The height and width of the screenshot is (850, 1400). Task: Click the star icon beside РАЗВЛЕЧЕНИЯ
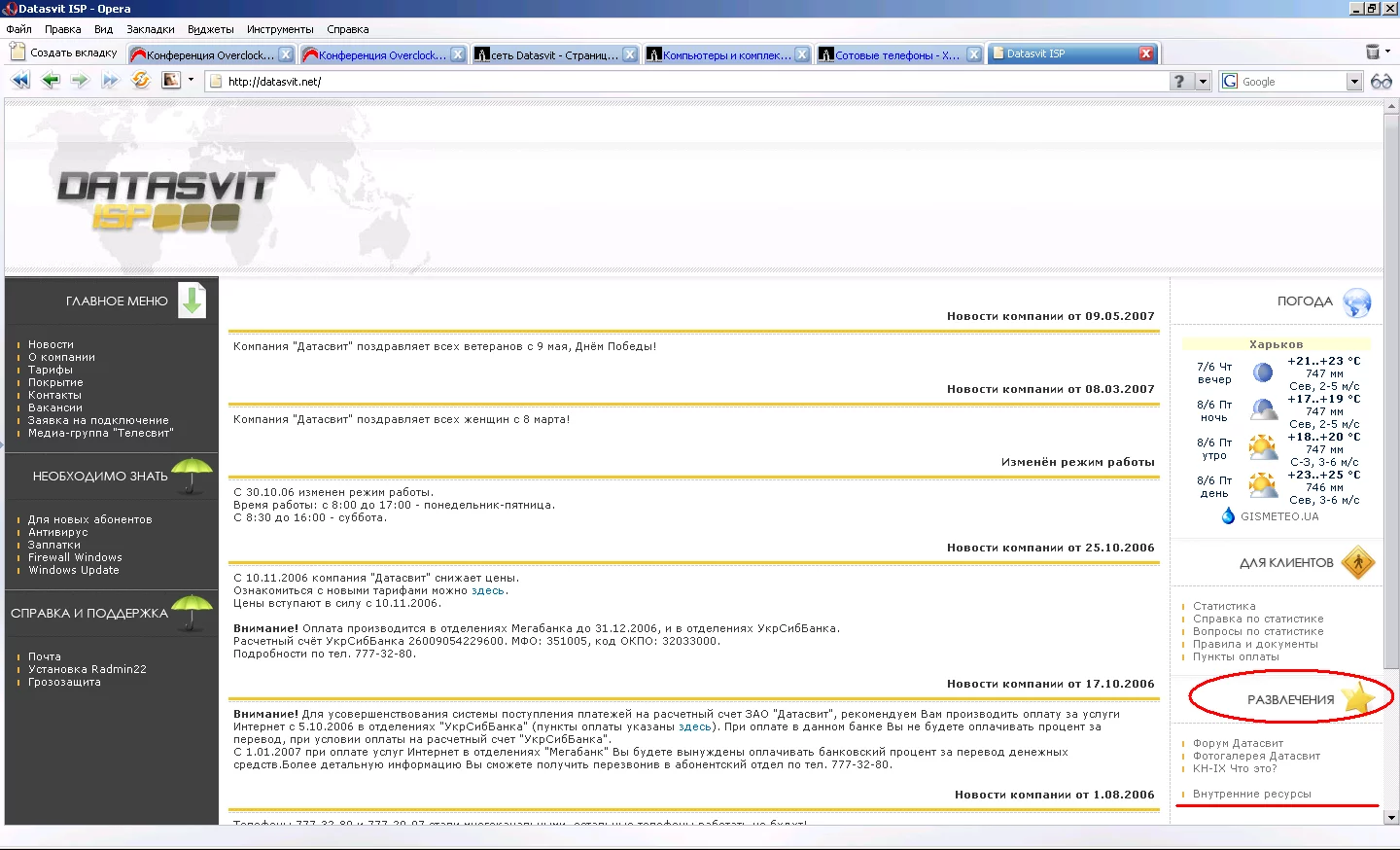(1358, 698)
